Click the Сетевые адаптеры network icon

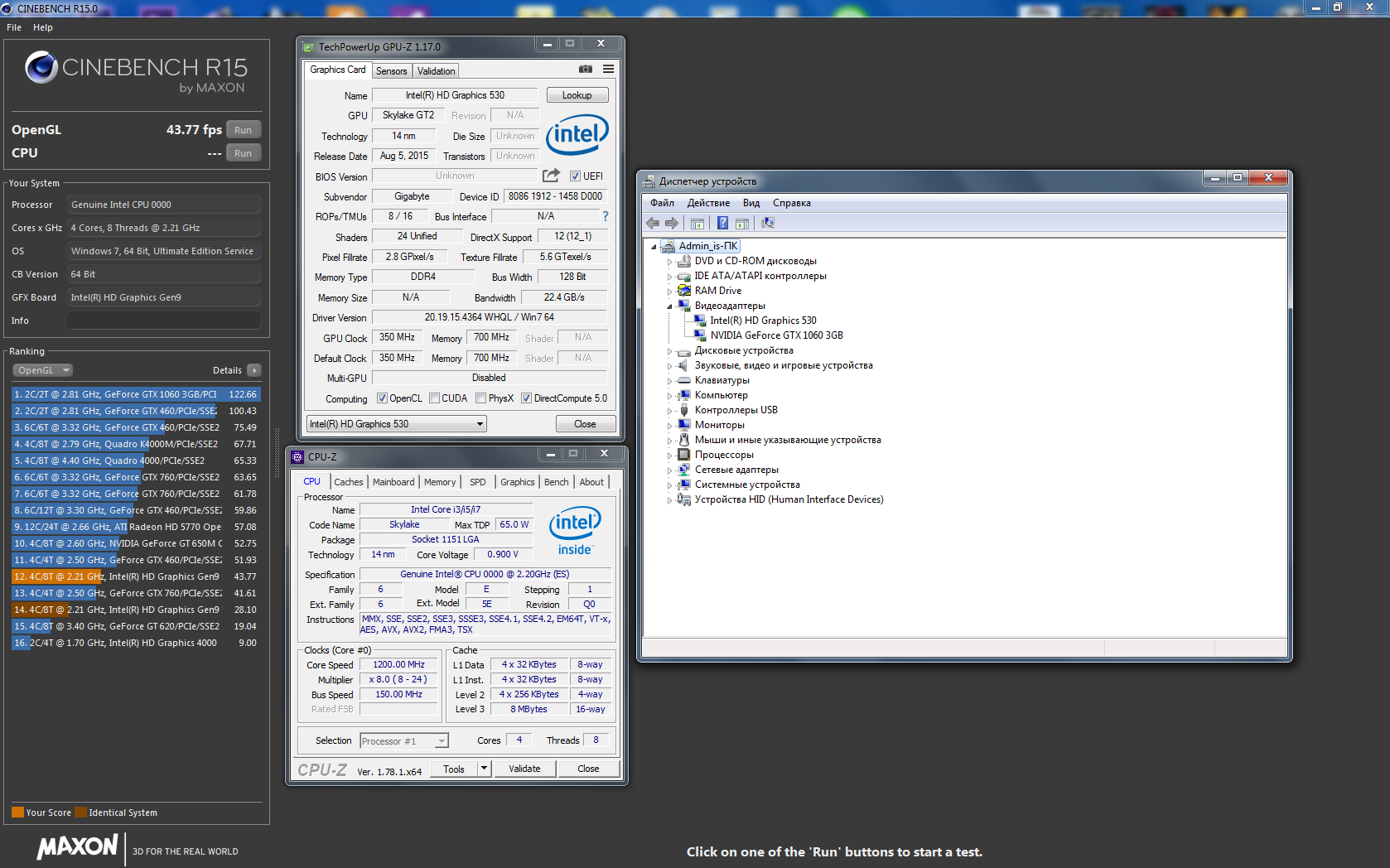684,470
